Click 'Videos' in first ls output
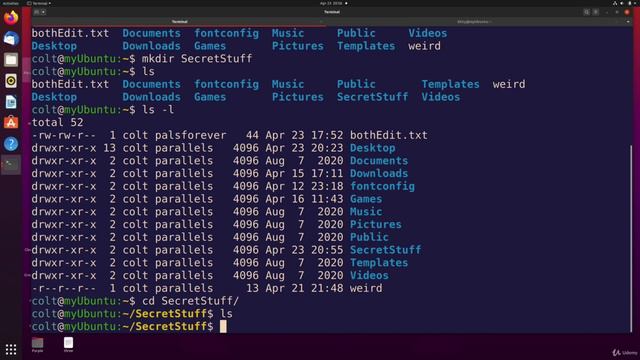640x360 pixels. point(428,33)
